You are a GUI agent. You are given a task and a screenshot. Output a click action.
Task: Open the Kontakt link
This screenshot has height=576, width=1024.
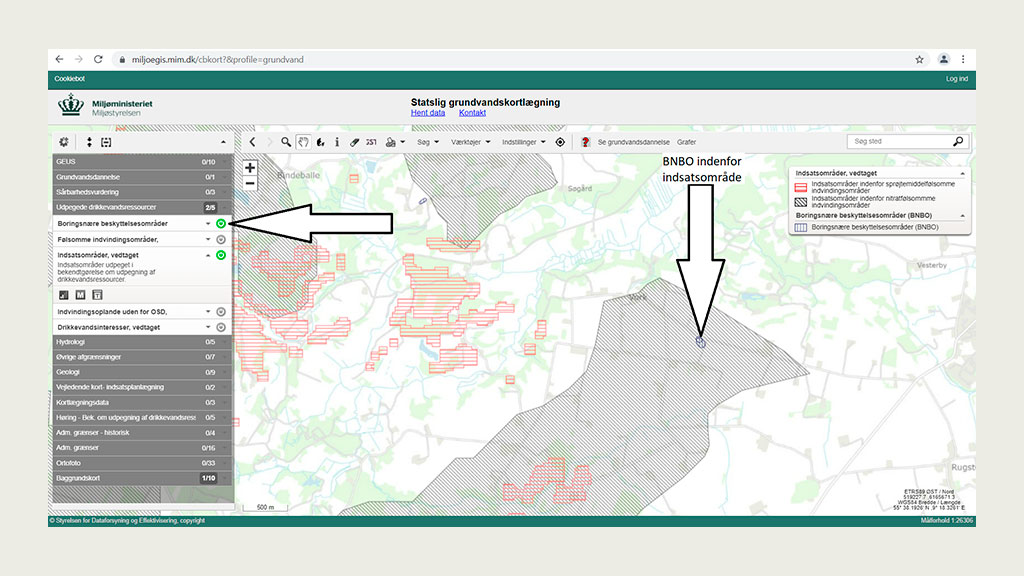pos(472,113)
